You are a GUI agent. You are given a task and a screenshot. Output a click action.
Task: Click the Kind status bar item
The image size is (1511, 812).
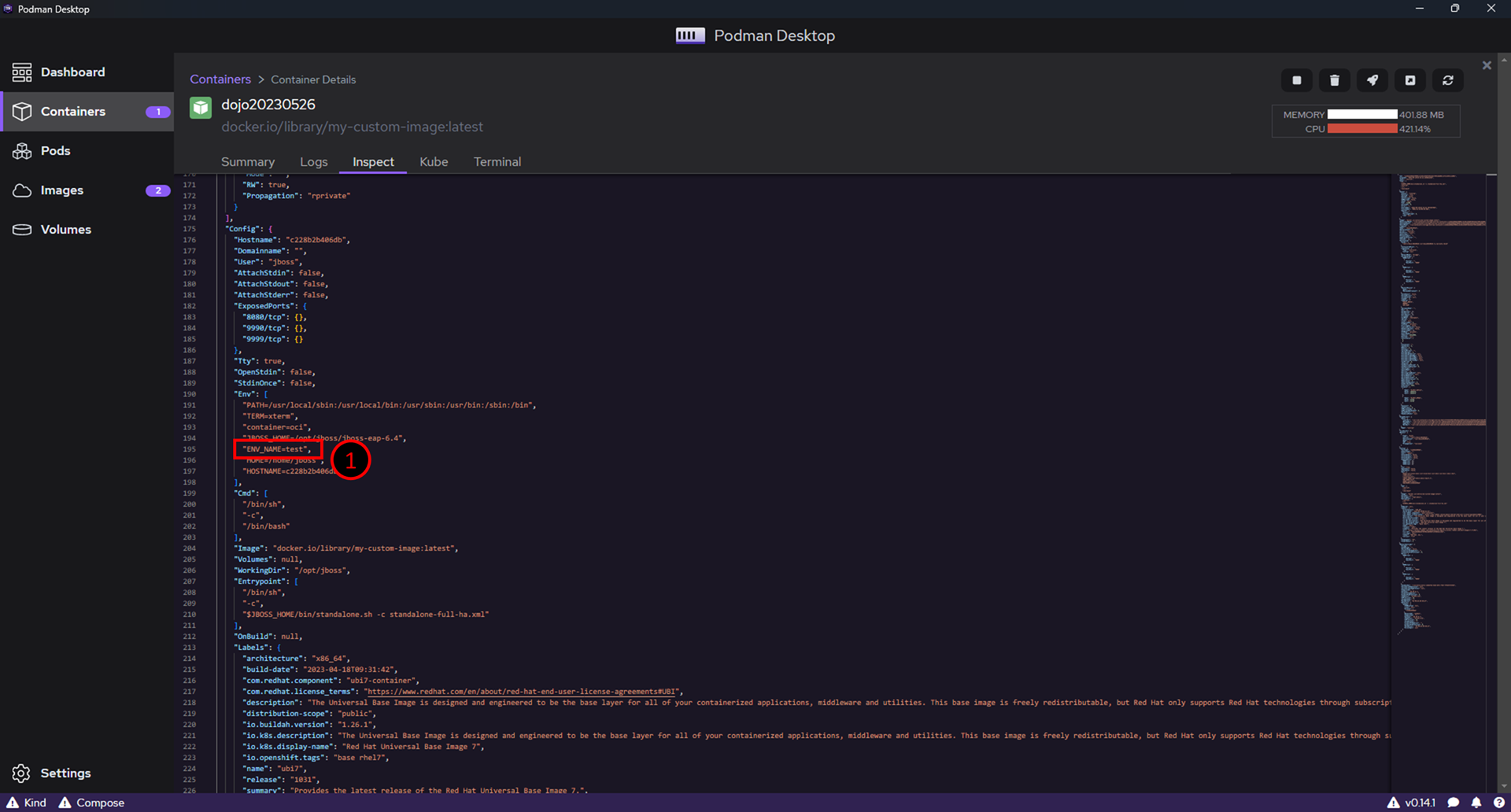click(27, 803)
